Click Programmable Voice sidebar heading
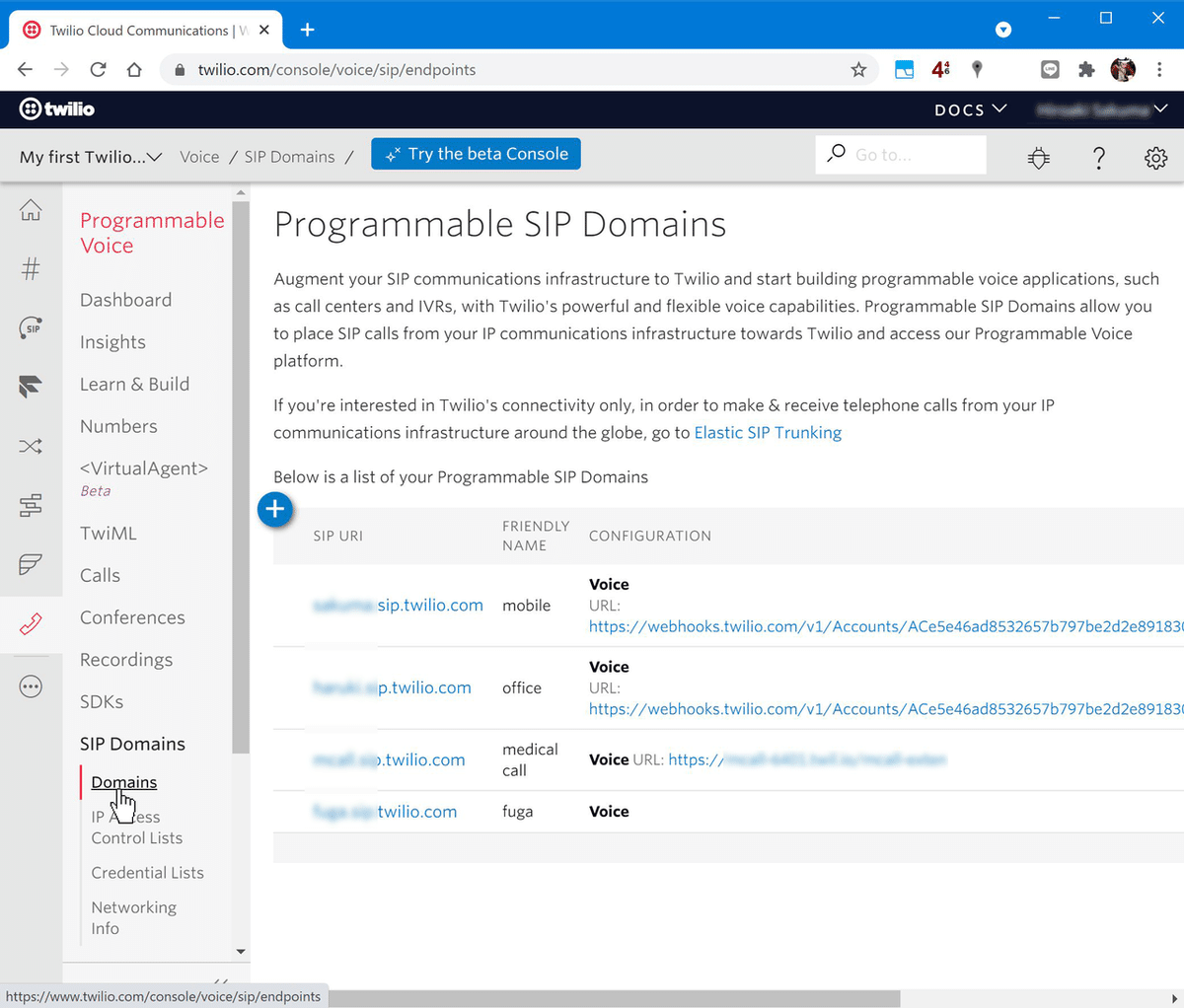This screenshot has height=1008, width=1184. pos(152,233)
